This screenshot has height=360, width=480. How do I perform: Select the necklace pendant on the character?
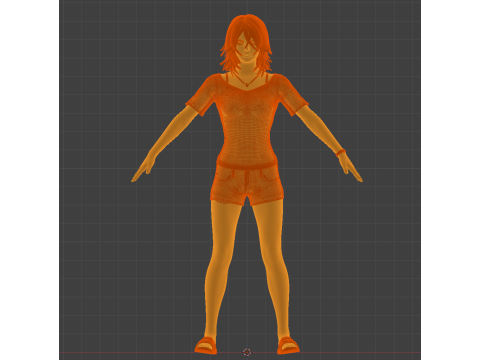[x=247, y=85]
